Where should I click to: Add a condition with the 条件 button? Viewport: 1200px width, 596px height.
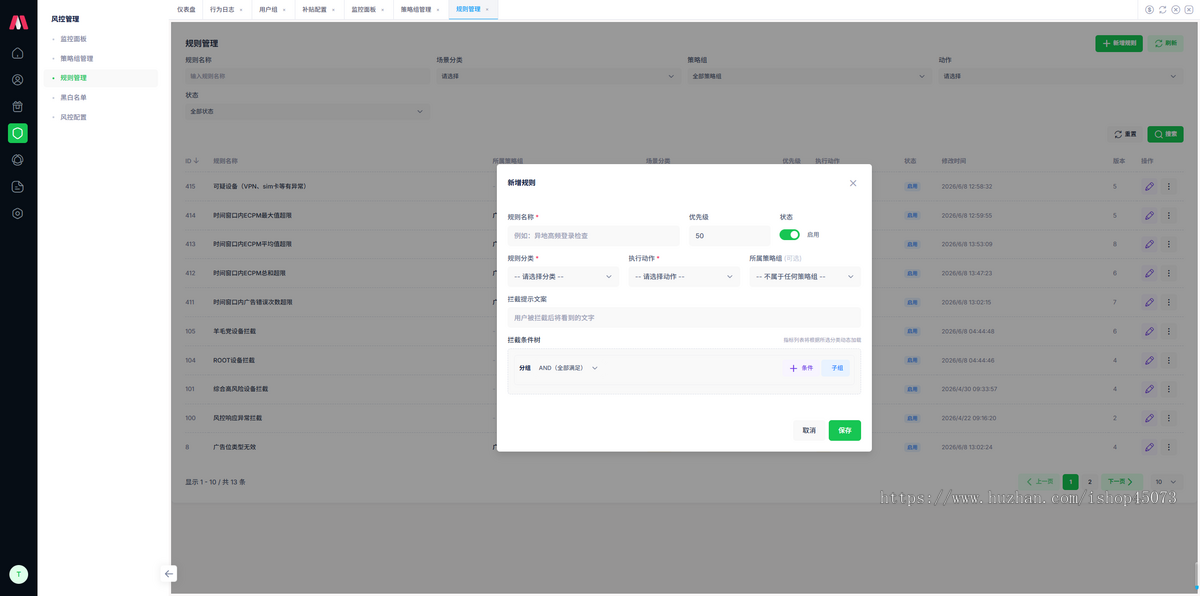pyautogui.click(x=801, y=368)
